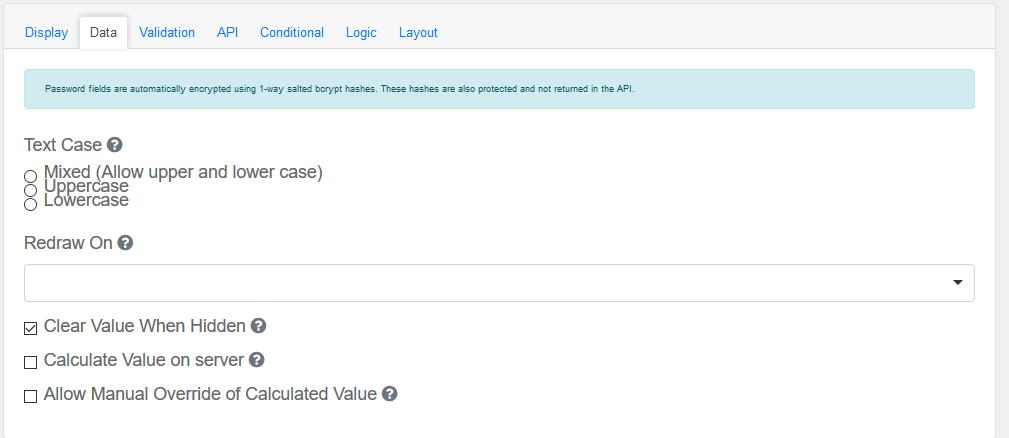This screenshot has height=438, width=1009.
Task: Click inside the Redraw On select field
Action: click(x=480, y=283)
